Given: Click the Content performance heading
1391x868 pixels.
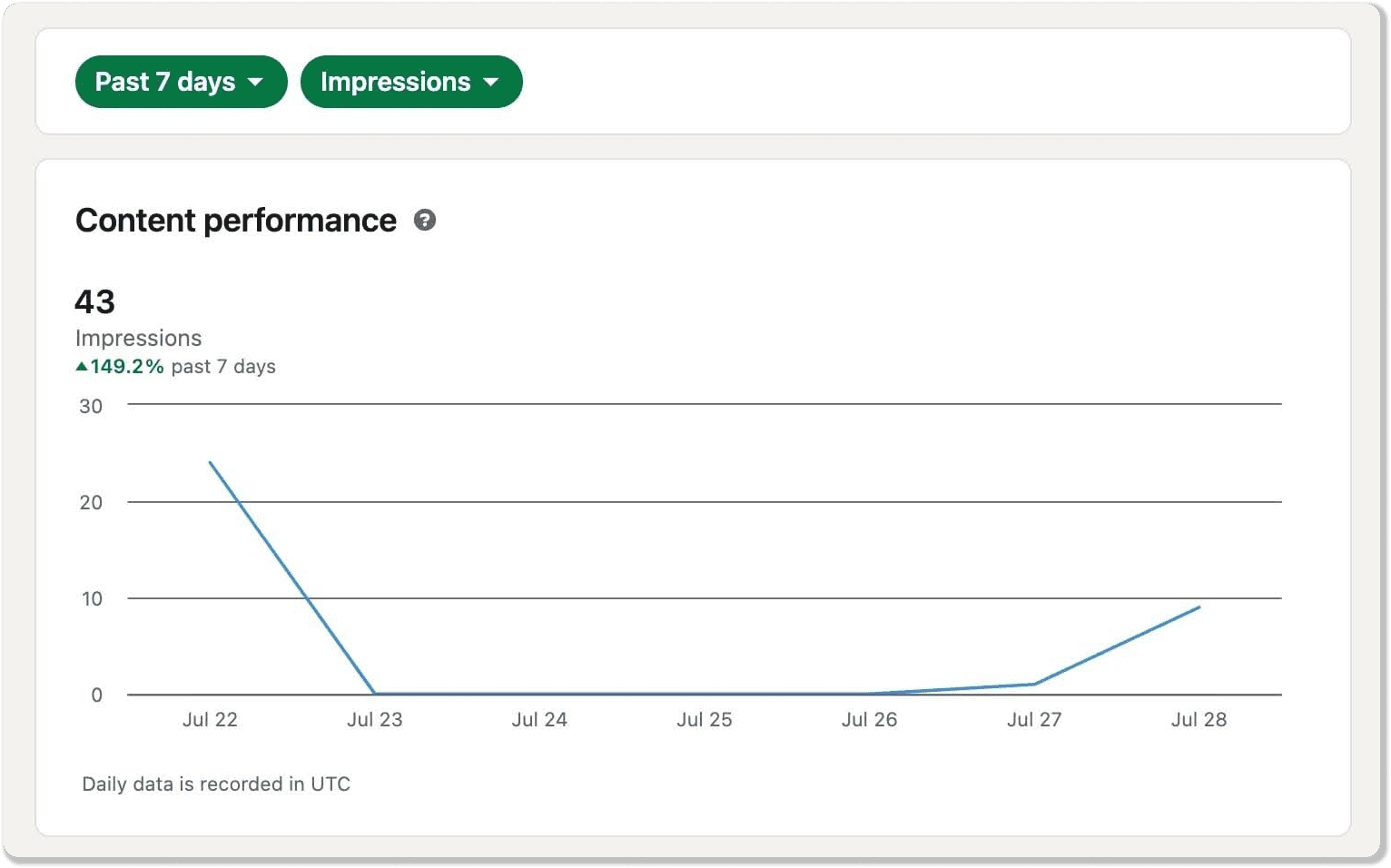Looking at the screenshot, I should (x=236, y=220).
